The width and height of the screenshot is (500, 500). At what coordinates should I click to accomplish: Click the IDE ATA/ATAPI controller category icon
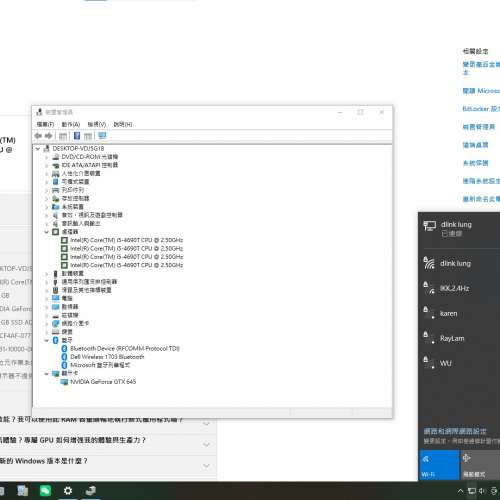click(56, 165)
